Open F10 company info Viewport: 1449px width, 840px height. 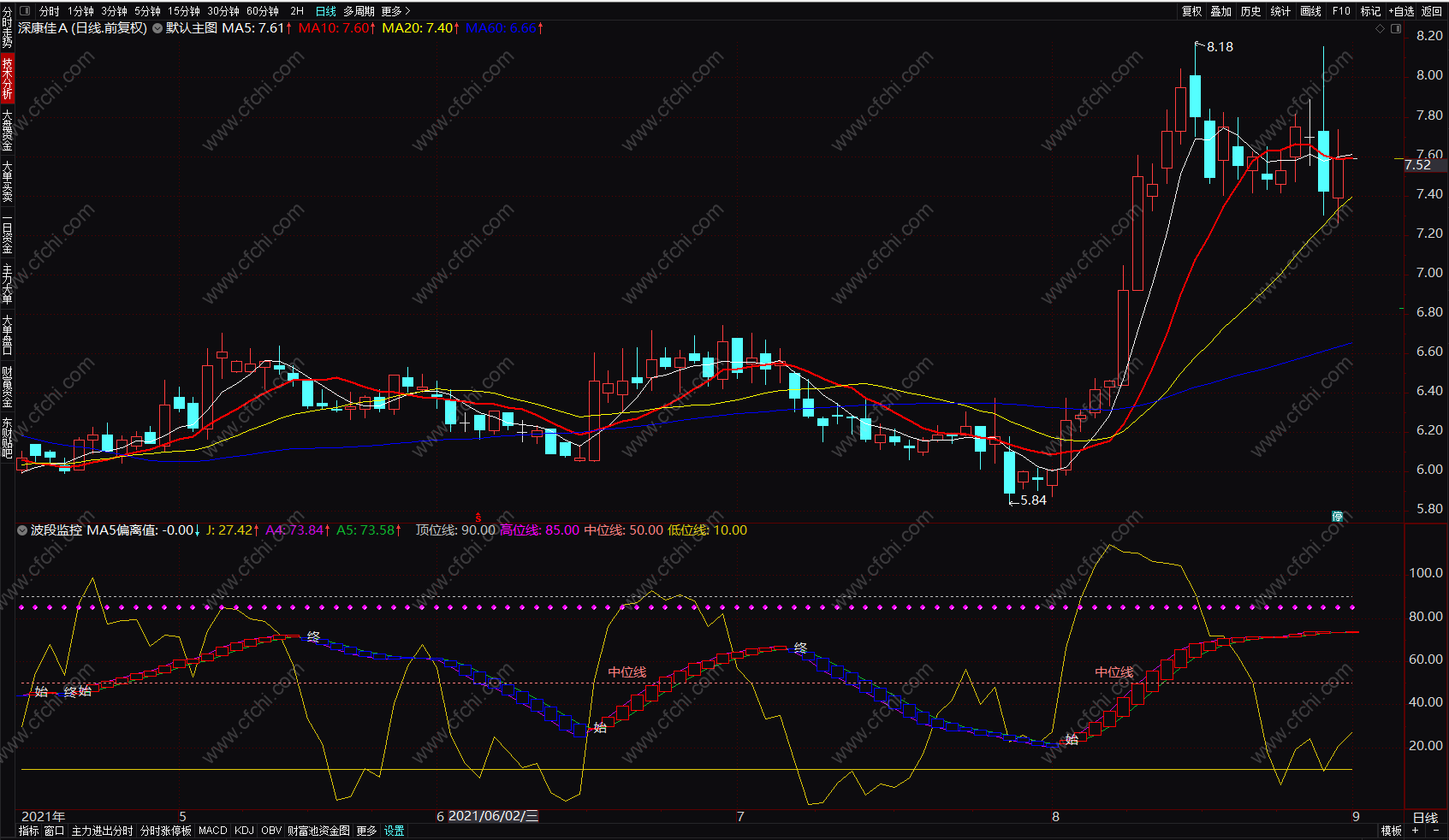click(1341, 11)
